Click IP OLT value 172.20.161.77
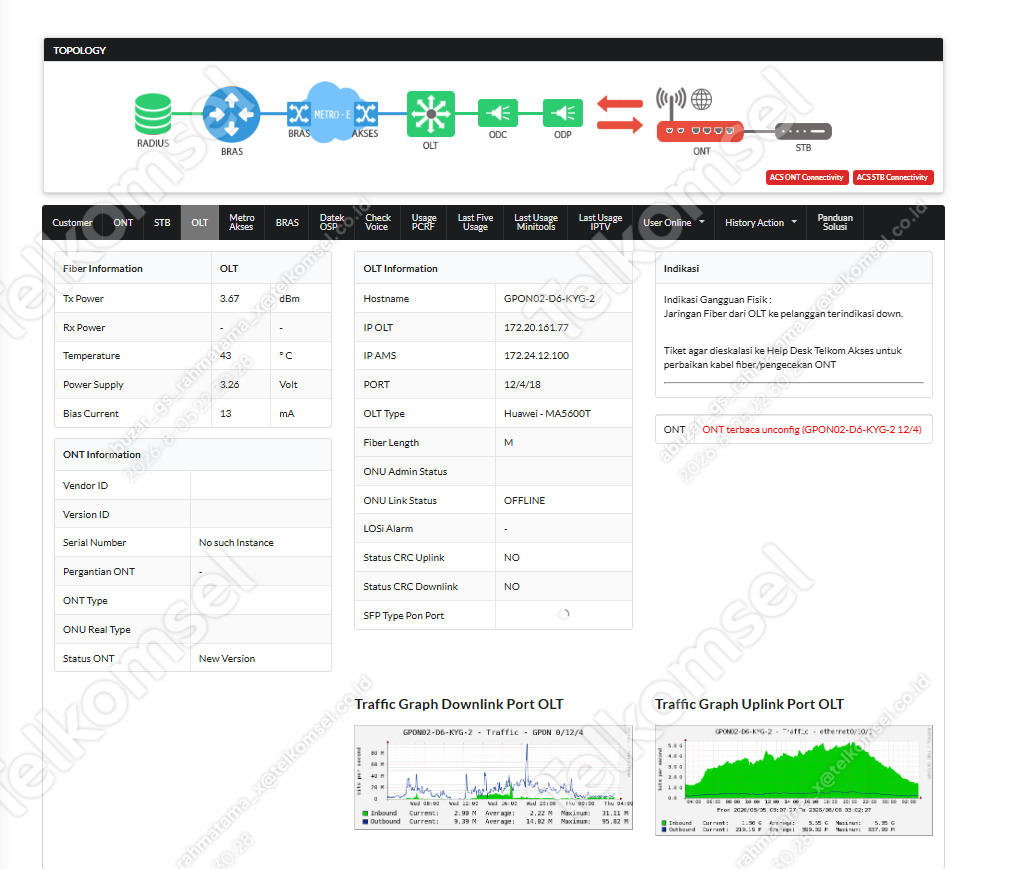 pyautogui.click(x=536, y=328)
